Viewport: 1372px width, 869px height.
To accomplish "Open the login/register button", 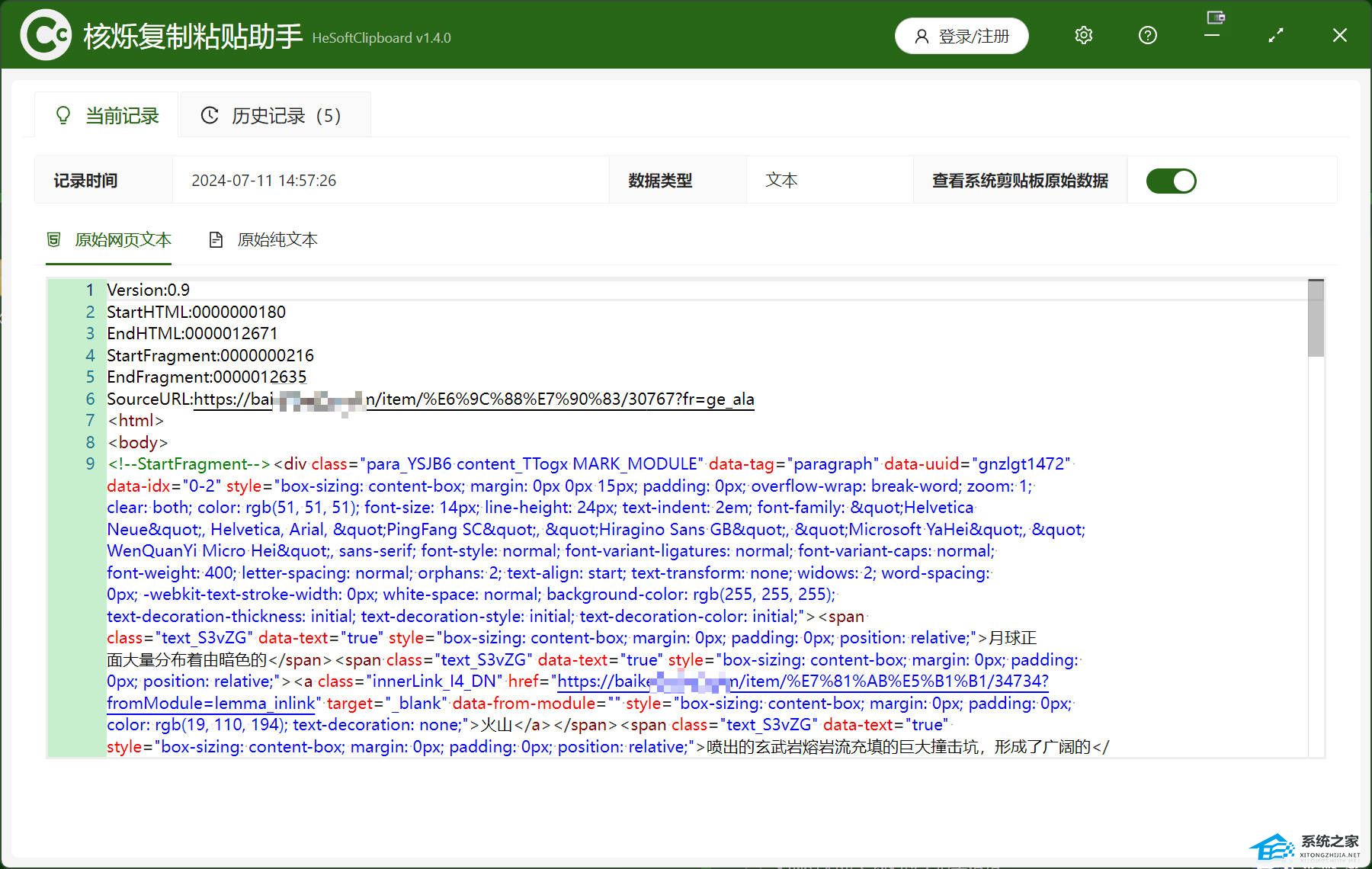I will click(x=961, y=36).
